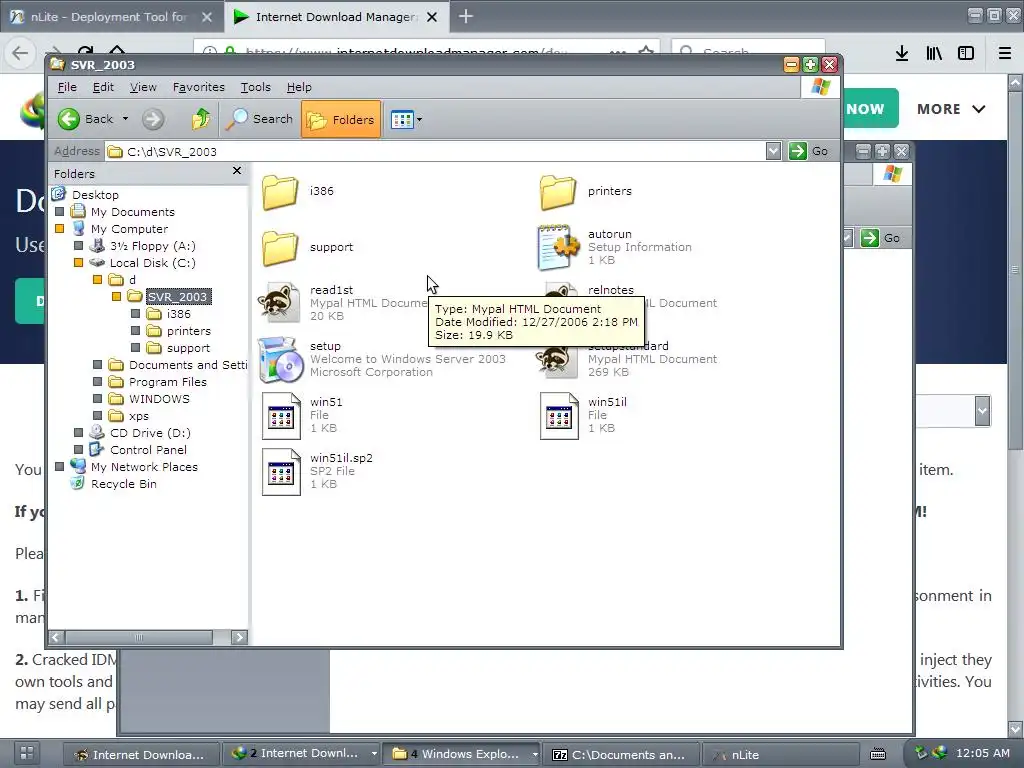Select printers subfolder in folder tree

pyautogui.click(x=188, y=331)
